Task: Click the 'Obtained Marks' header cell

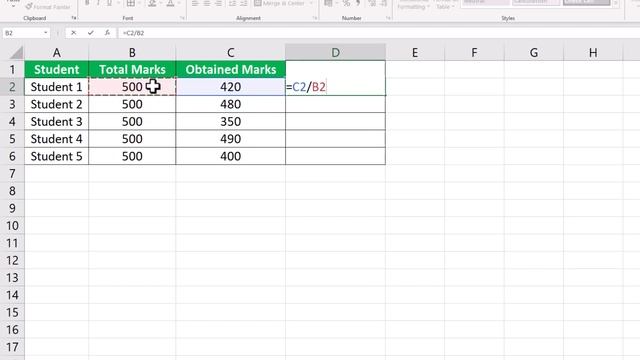Action: [231, 69]
